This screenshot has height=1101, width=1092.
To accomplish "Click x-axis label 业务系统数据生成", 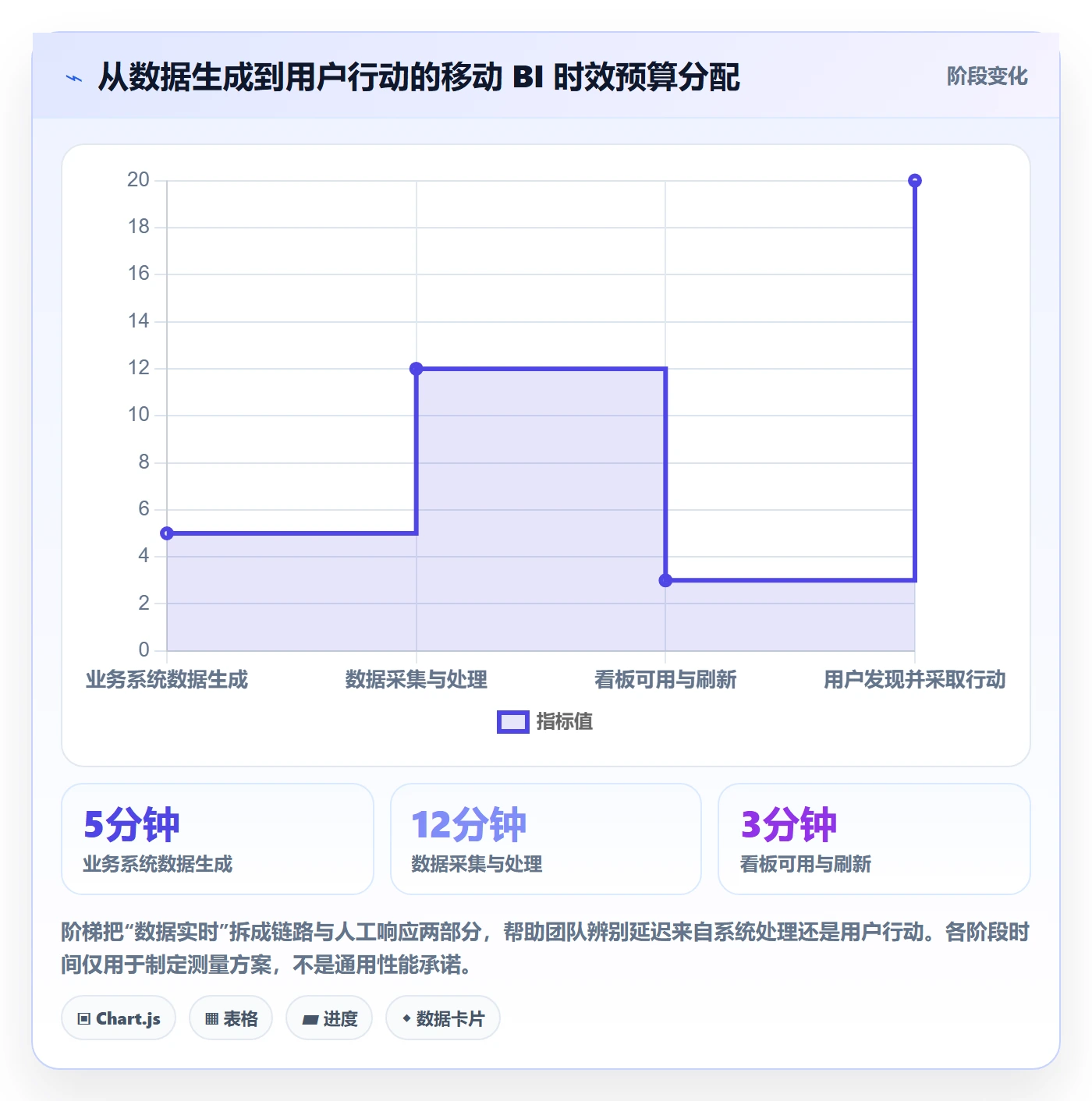I will coord(167,680).
